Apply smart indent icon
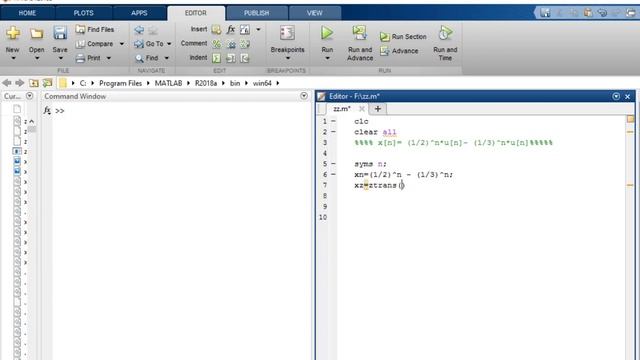640x360 pixels. click(216, 58)
